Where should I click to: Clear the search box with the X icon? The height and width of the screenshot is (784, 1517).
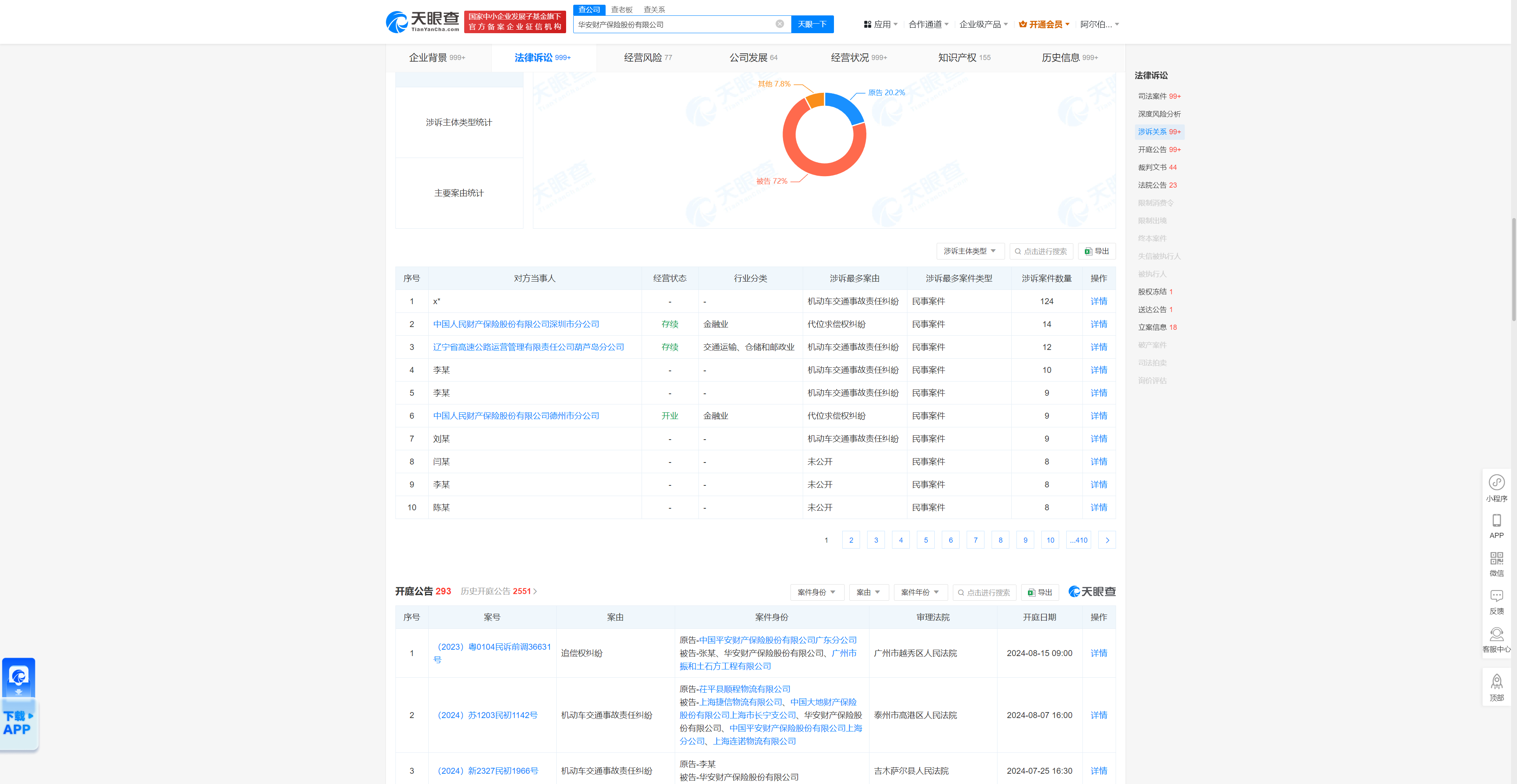(x=779, y=24)
